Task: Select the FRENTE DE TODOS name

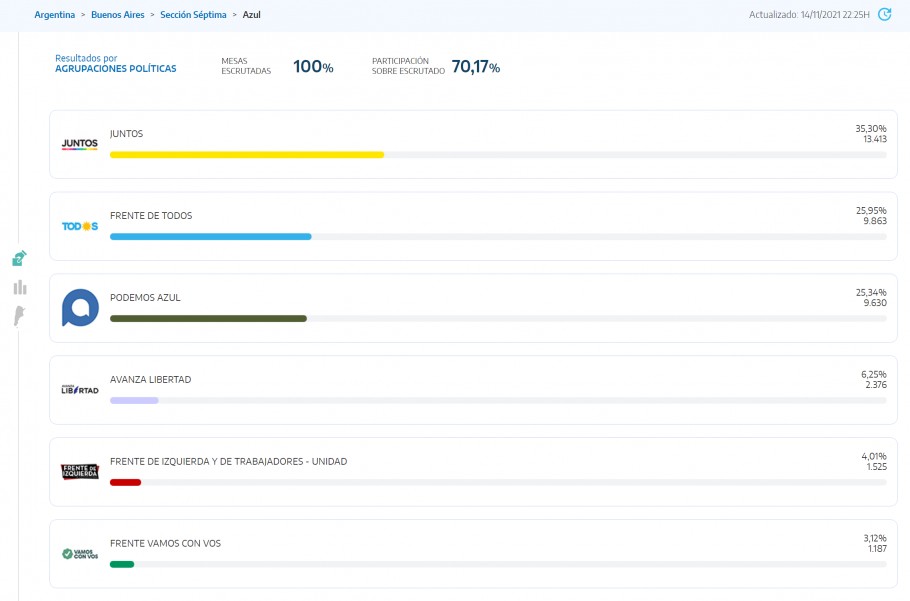Action: pyautogui.click(x=151, y=216)
